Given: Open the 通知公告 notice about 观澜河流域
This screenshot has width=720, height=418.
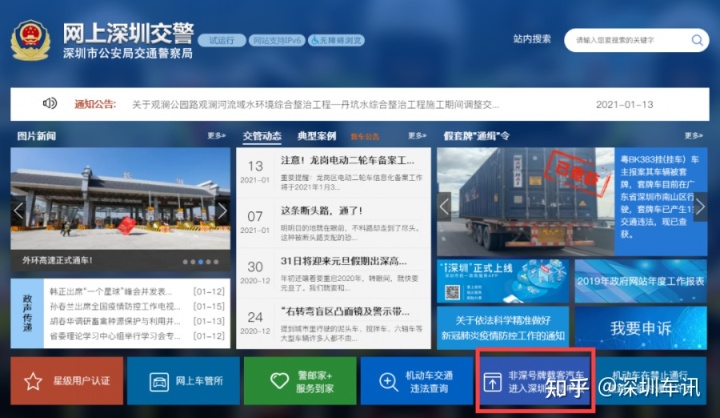Looking at the screenshot, I should [315, 105].
